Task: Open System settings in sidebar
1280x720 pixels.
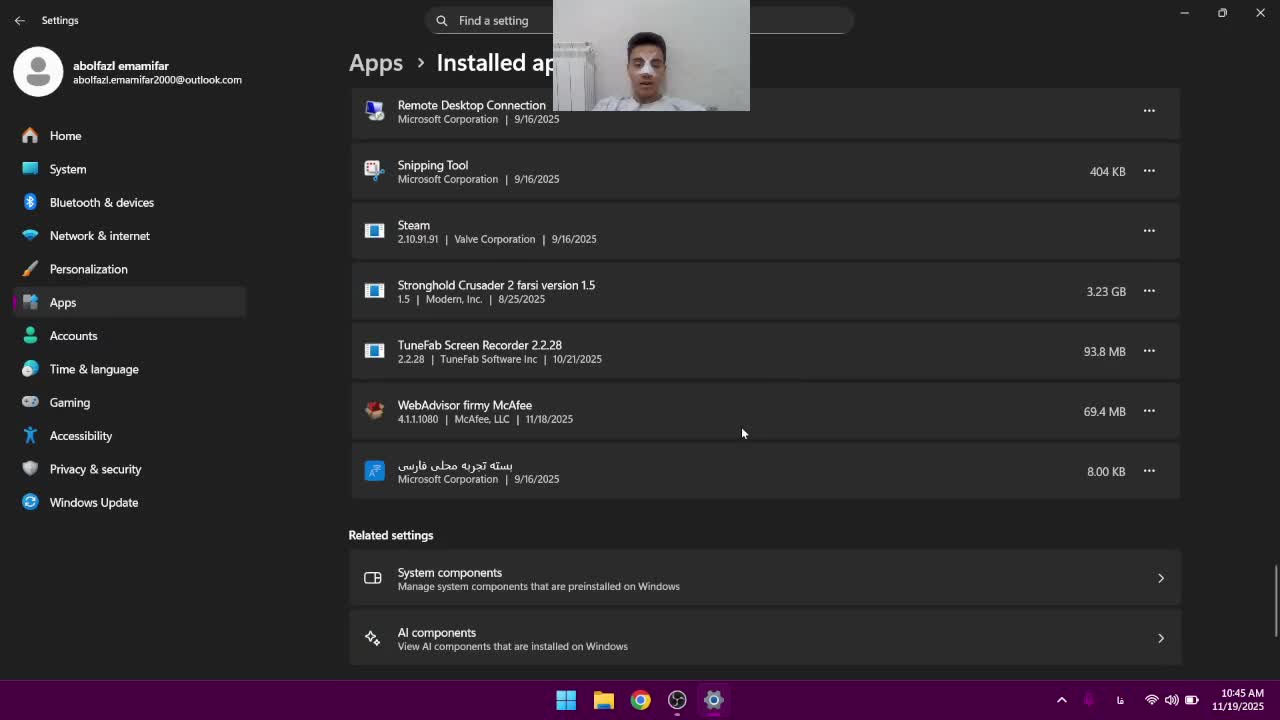Action: 130,169
